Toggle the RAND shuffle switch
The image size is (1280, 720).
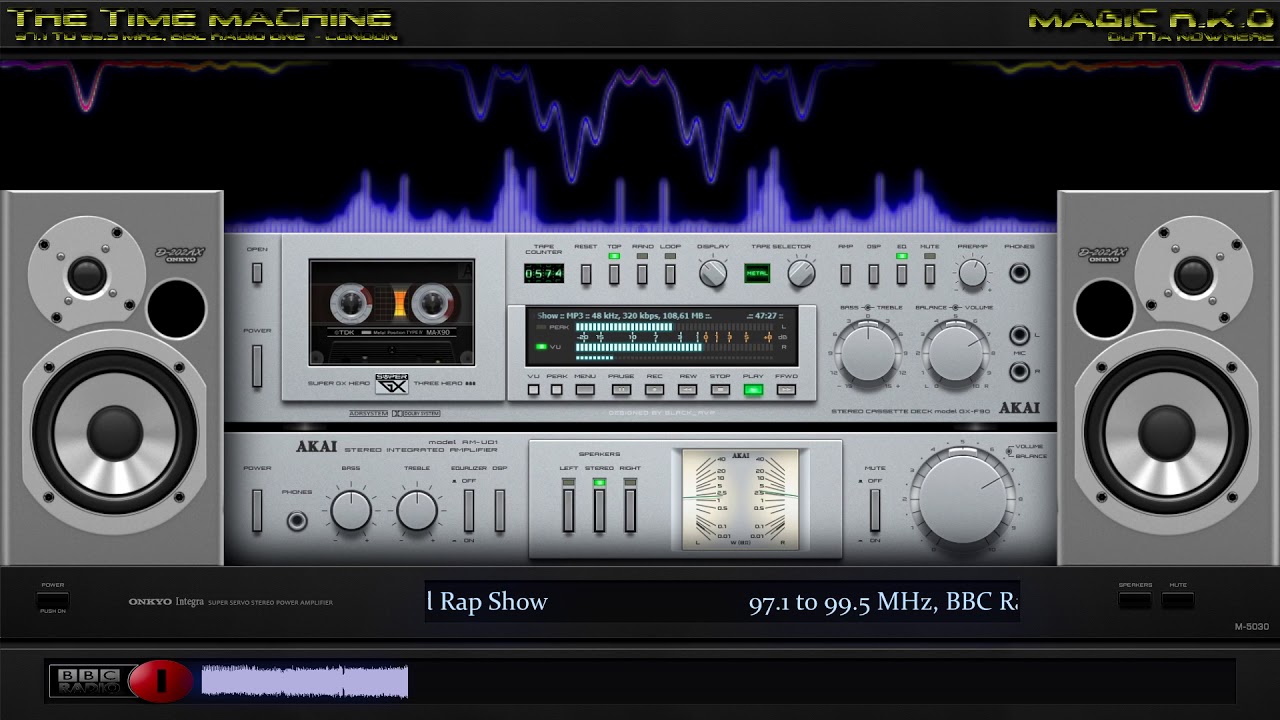642,274
